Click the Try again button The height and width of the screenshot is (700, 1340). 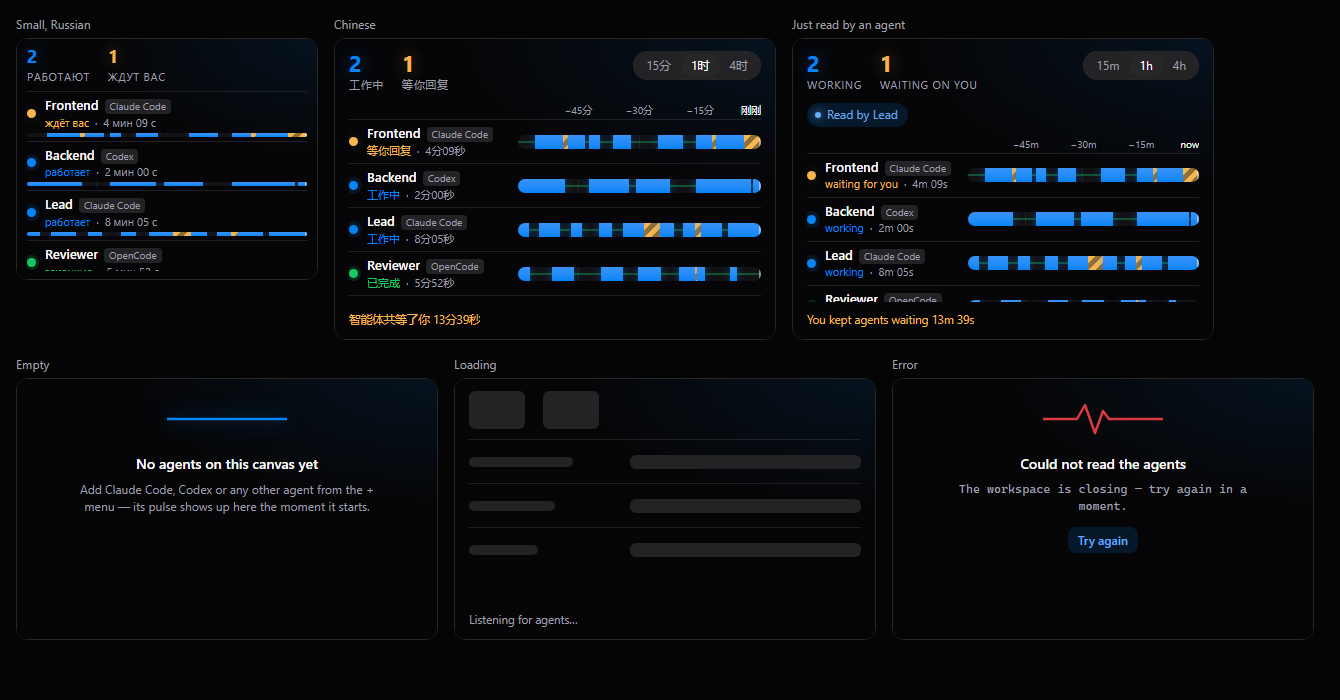(x=1102, y=541)
